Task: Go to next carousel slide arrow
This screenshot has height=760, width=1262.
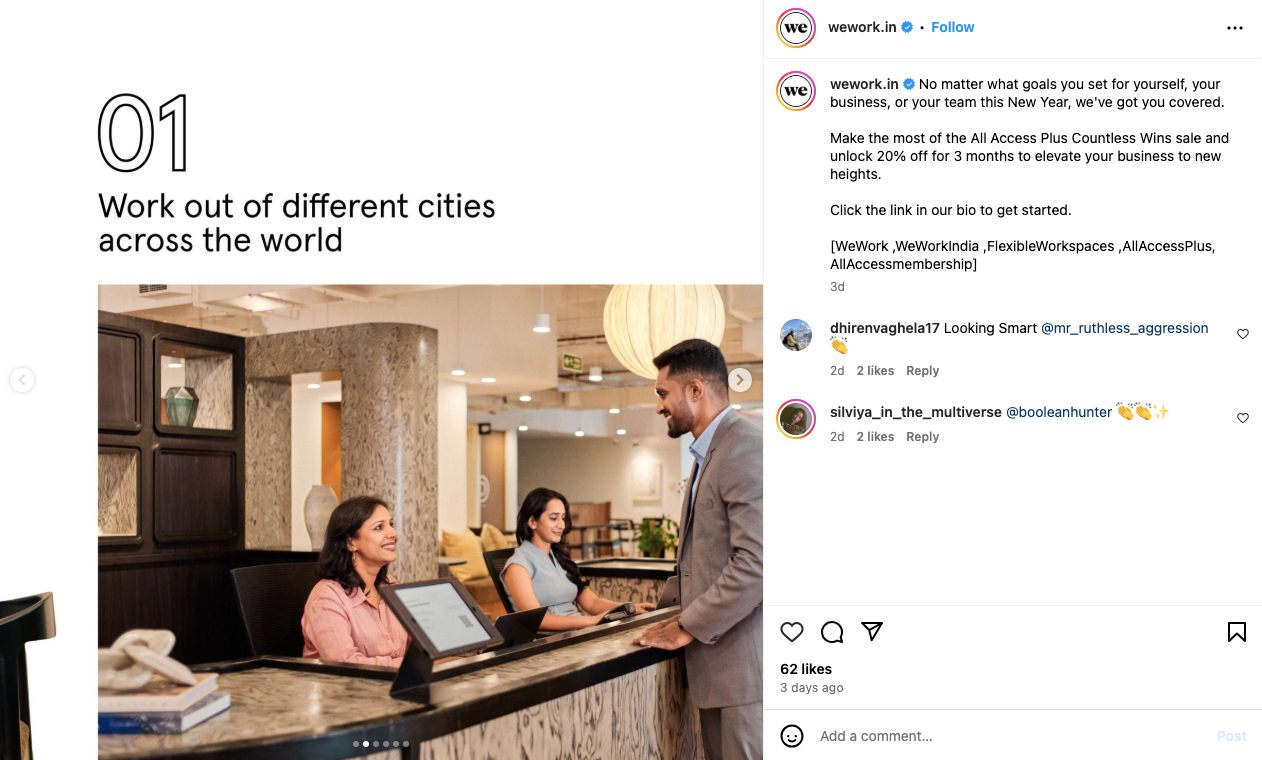Action: coord(740,380)
